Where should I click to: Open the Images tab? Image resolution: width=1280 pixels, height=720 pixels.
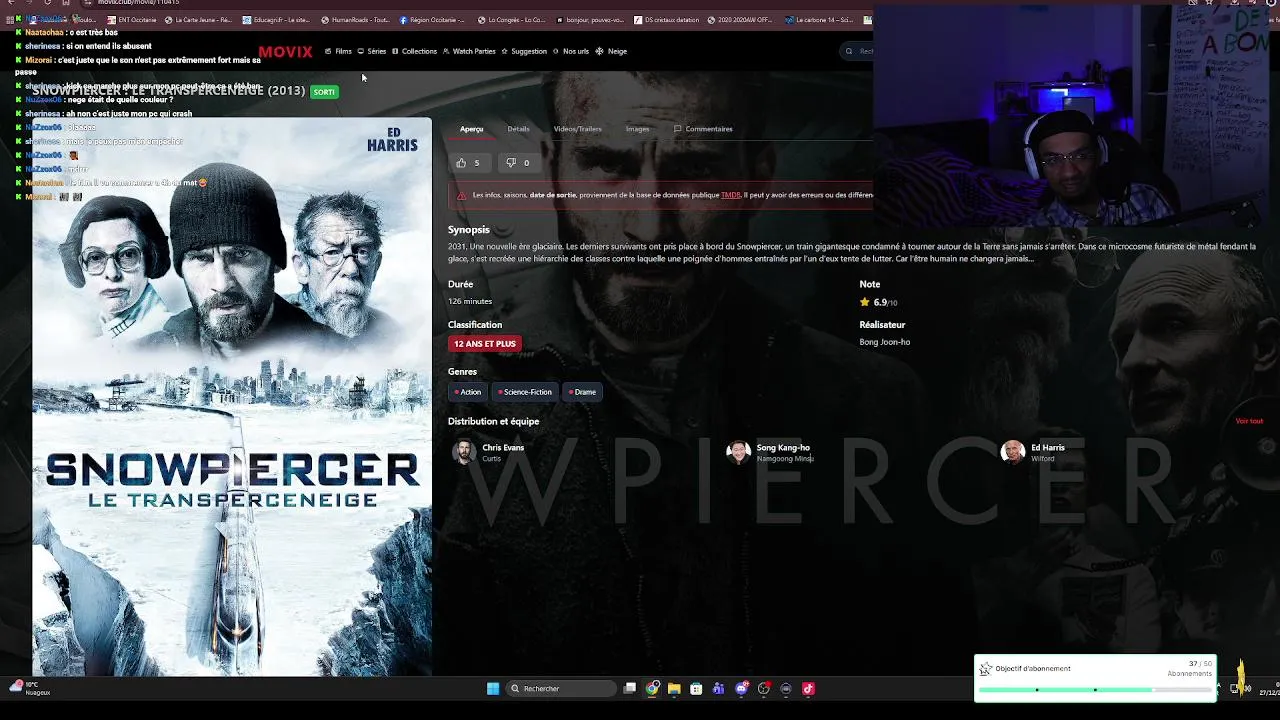pyautogui.click(x=637, y=129)
